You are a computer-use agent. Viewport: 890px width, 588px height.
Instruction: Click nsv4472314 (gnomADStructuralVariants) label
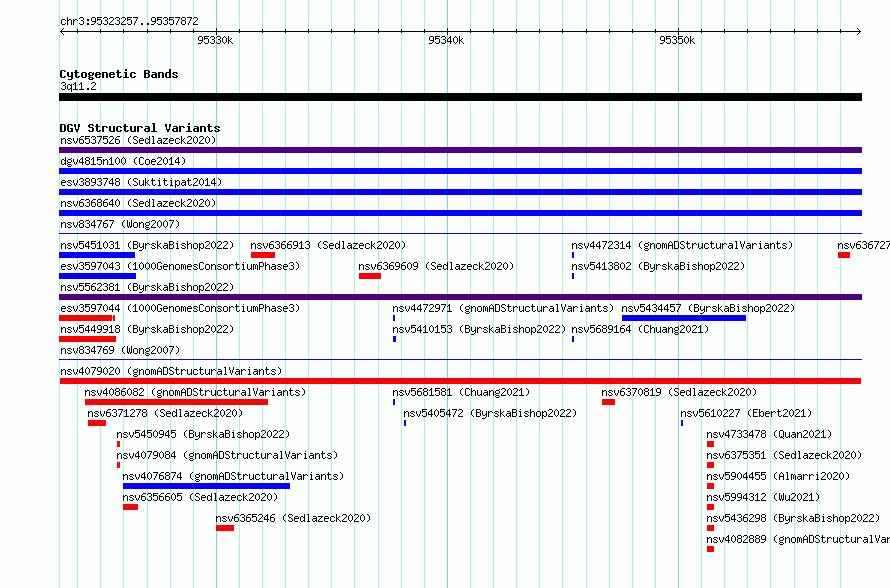tap(682, 245)
